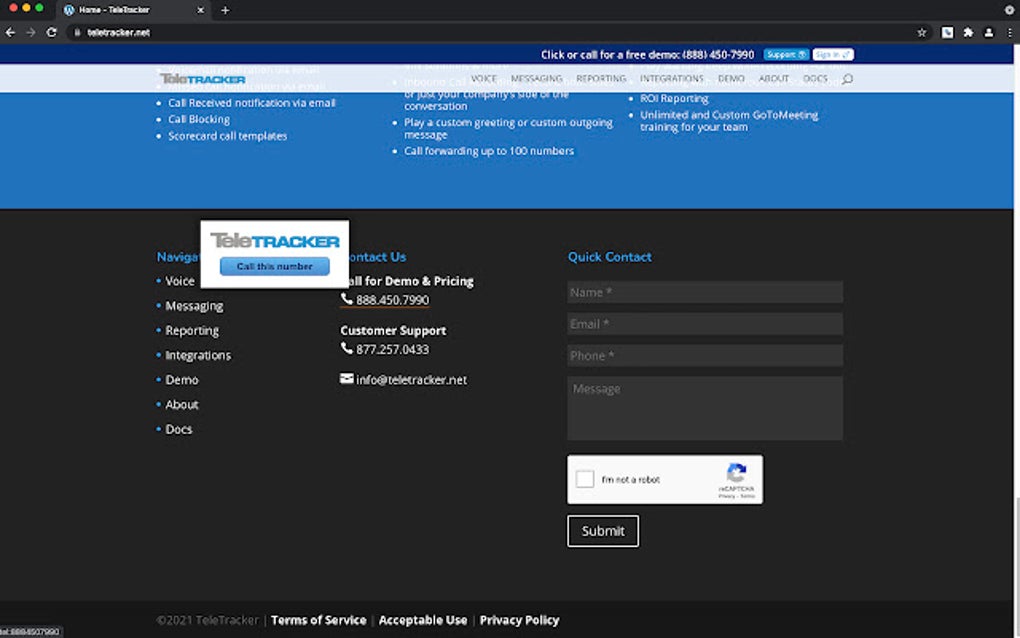
Task: Click header demo phone (888) 450-7990
Action: click(718, 55)
